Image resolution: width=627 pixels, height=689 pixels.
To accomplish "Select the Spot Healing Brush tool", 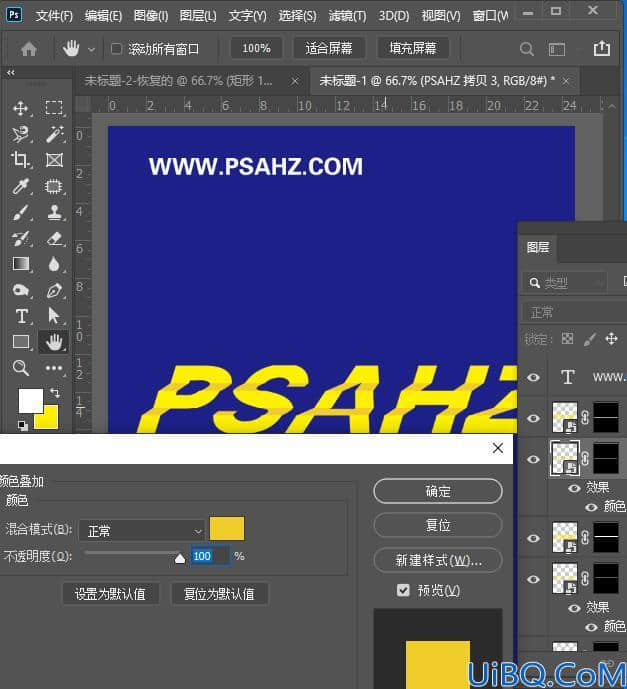I will (x=54, y=186).
